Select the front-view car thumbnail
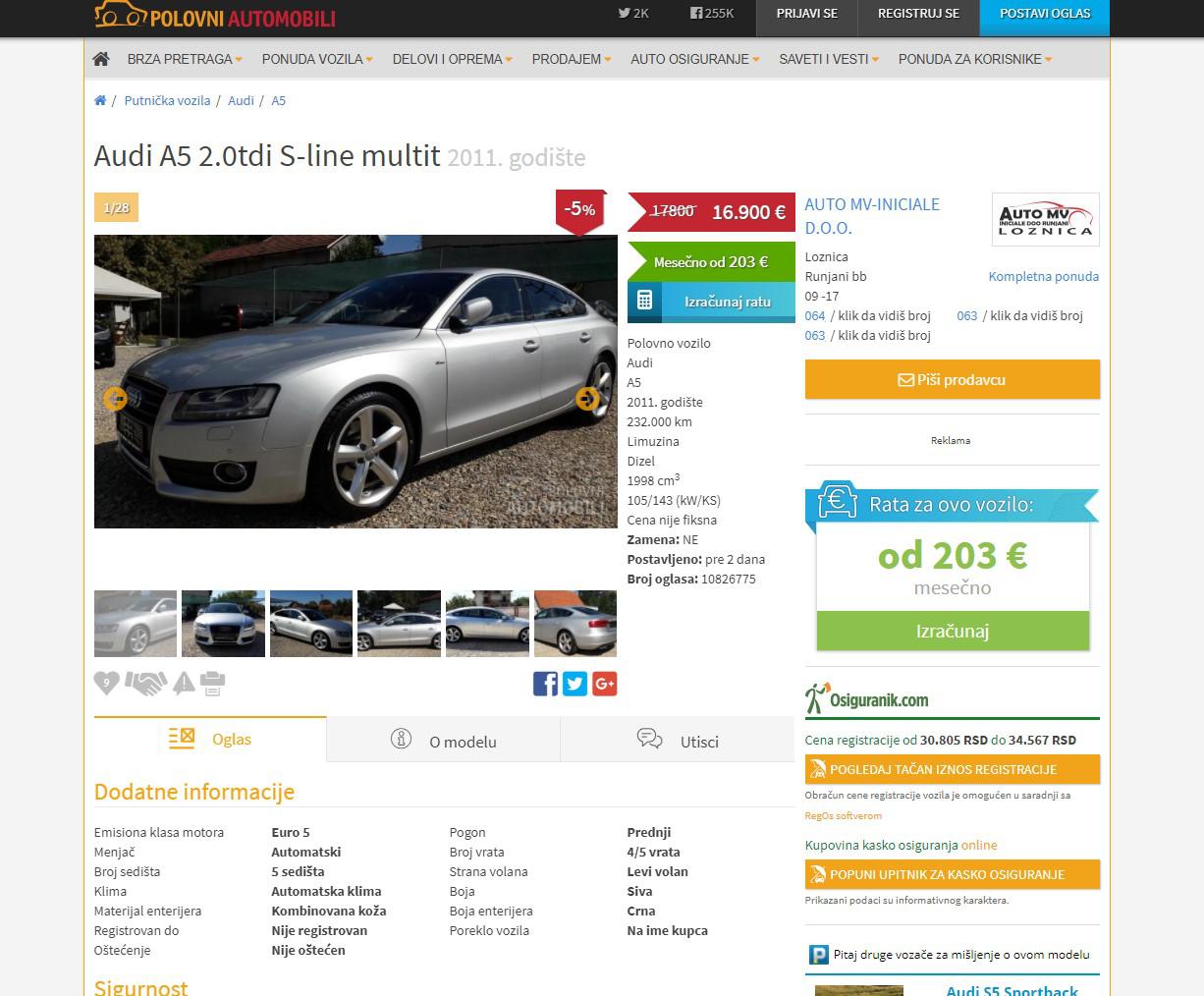The image size is (1204, 996). (223, 624)
